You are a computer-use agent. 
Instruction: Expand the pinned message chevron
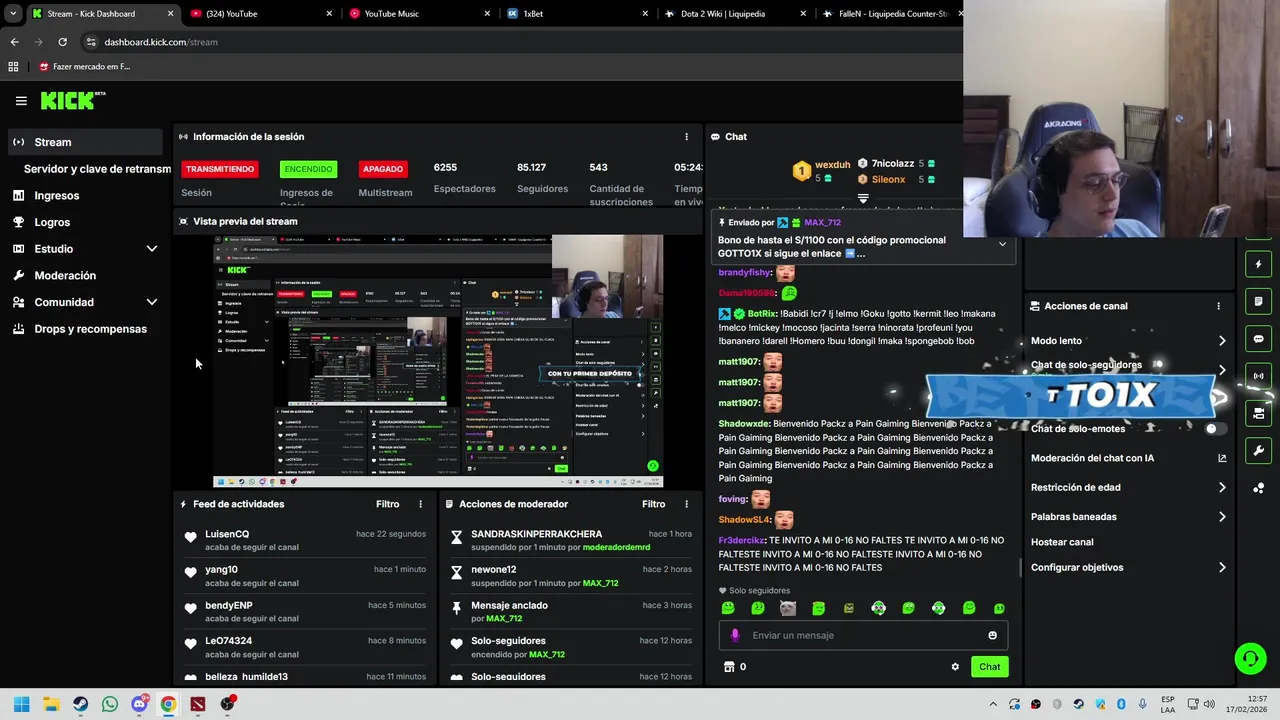[1002, 244]
